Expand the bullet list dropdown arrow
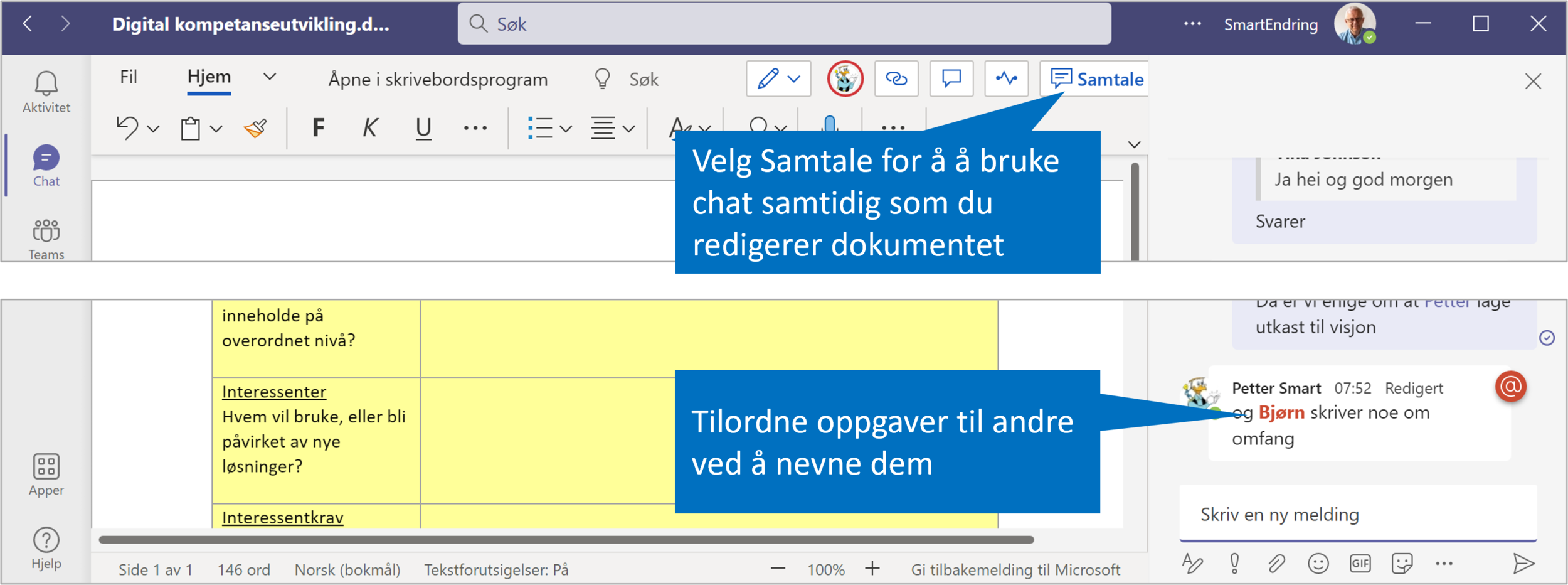The height and width of the screenshot is (585, 1568). pos(566,129)
